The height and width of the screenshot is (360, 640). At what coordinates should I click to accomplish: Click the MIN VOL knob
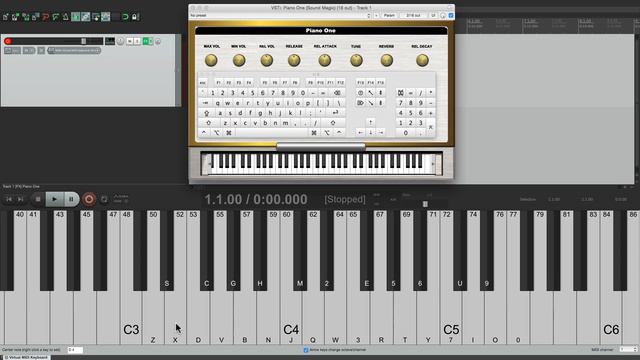click(239, 60)
